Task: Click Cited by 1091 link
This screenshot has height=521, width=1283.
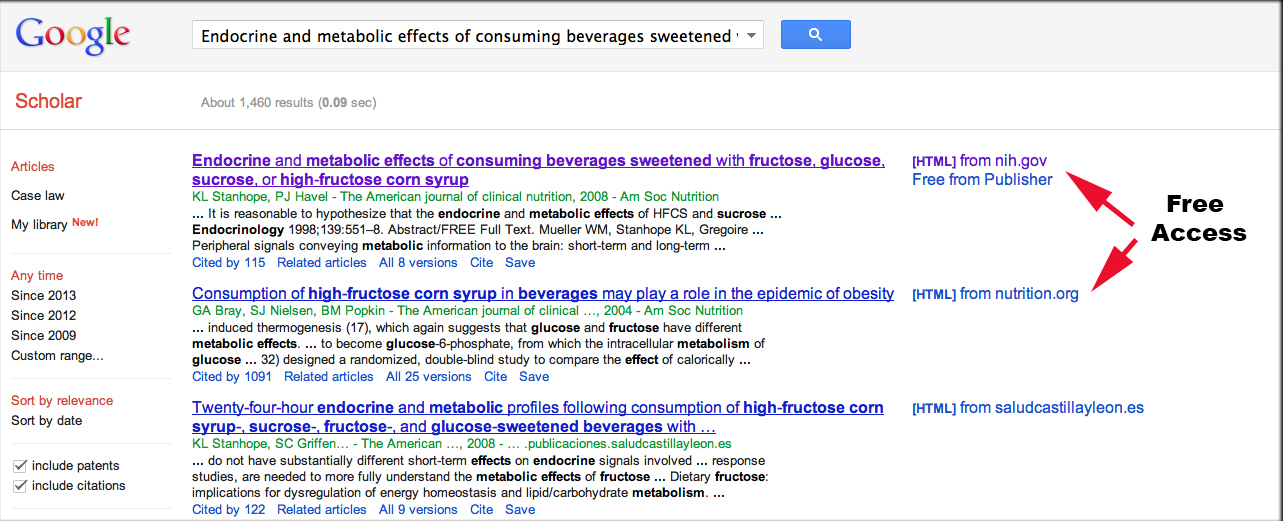Action: pyautogui.click(x=232, y=377)
